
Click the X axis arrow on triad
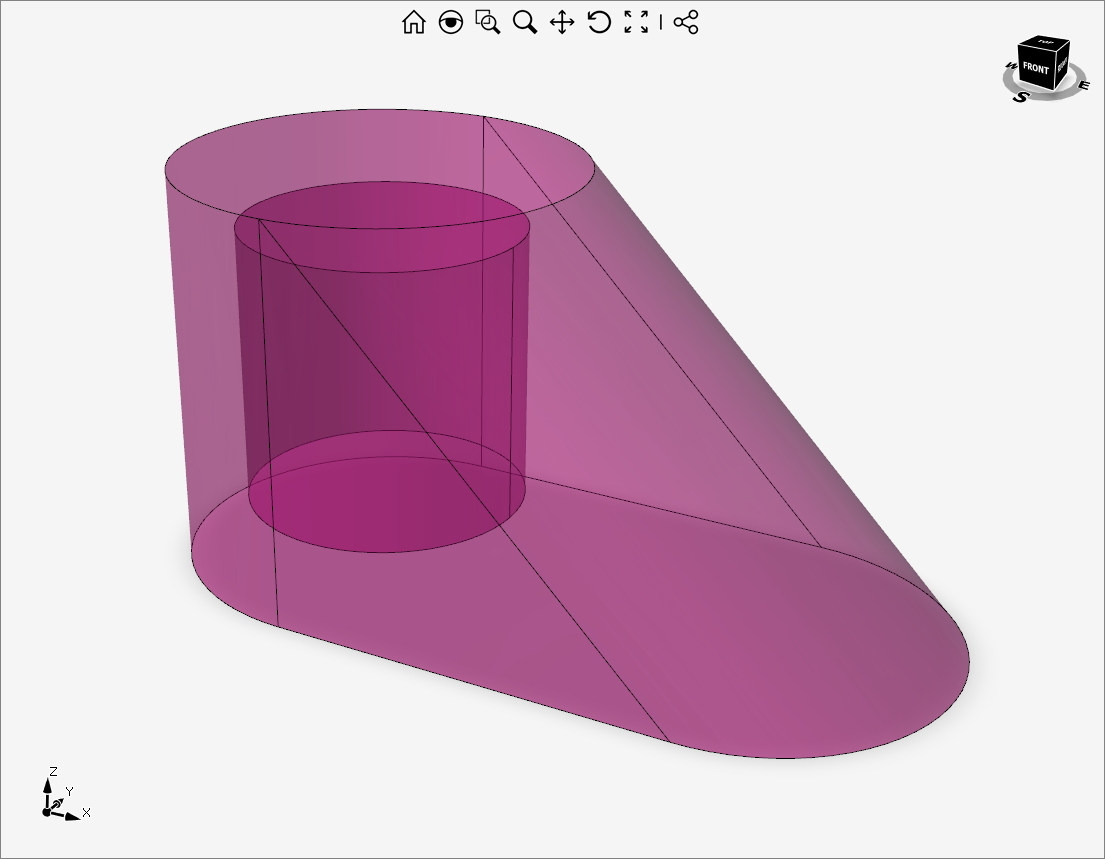[74, 815]
